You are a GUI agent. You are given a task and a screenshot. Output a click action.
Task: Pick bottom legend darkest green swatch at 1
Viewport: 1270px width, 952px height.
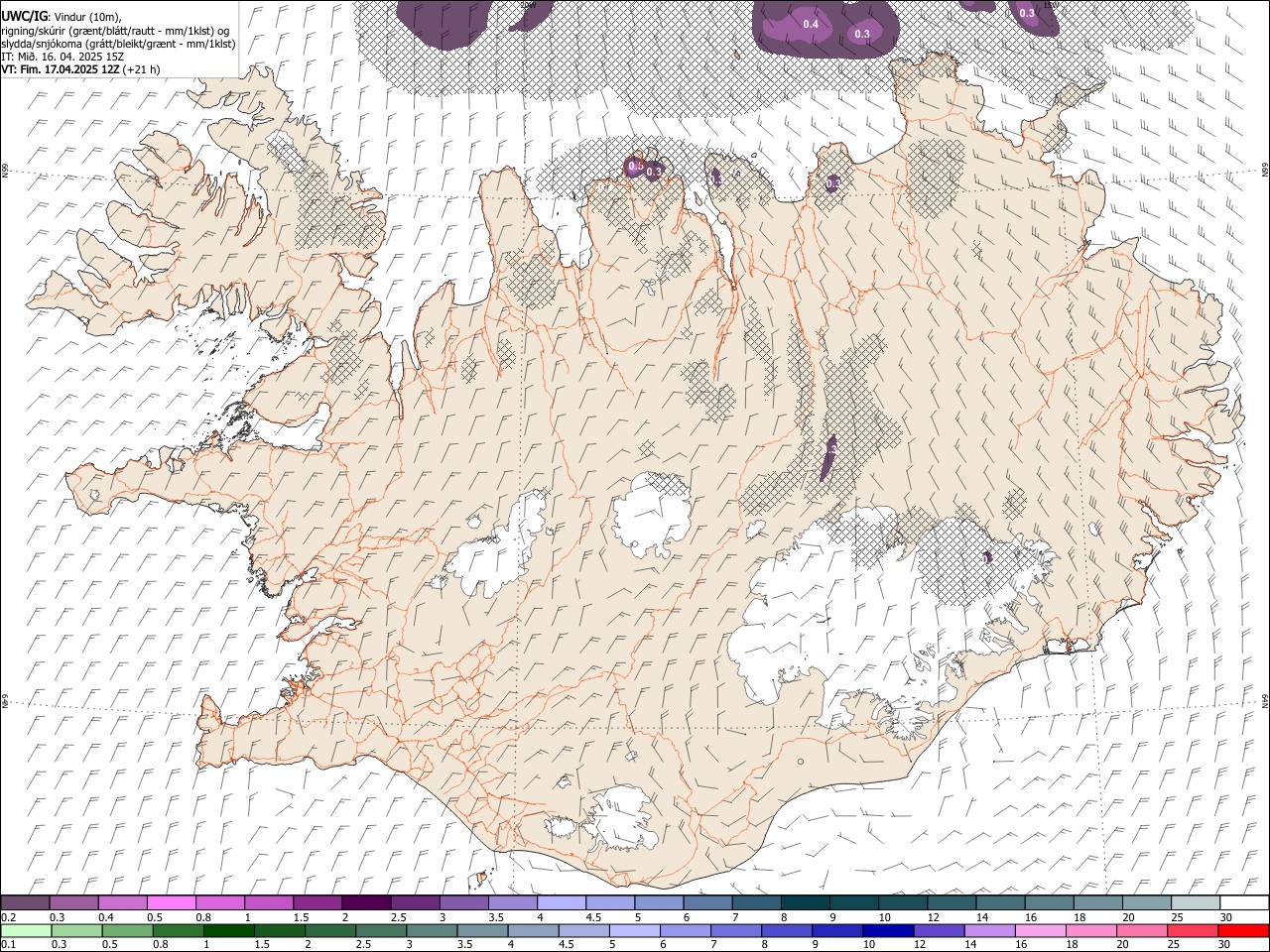click(228, 930)
